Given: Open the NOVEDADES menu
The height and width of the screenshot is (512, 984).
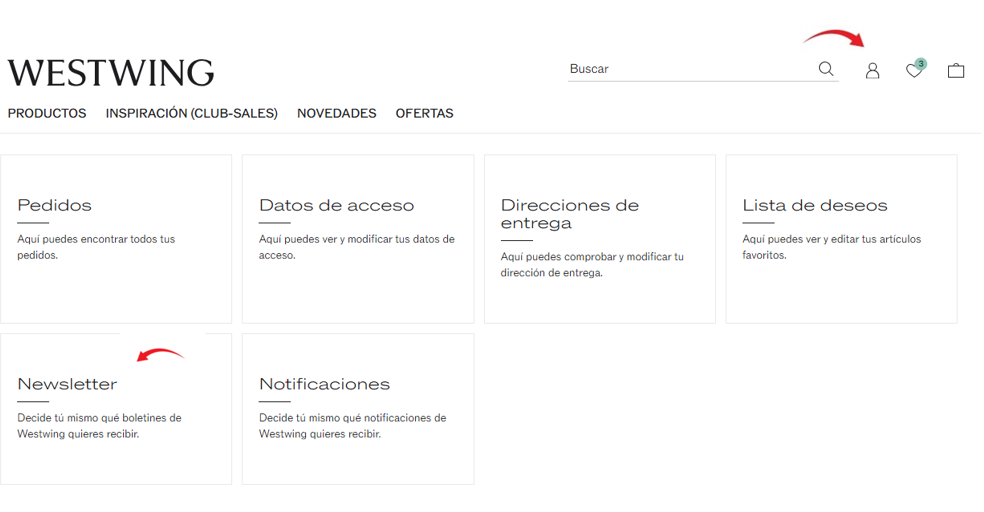Looking at the screenshot, I should tap(336, 114).
